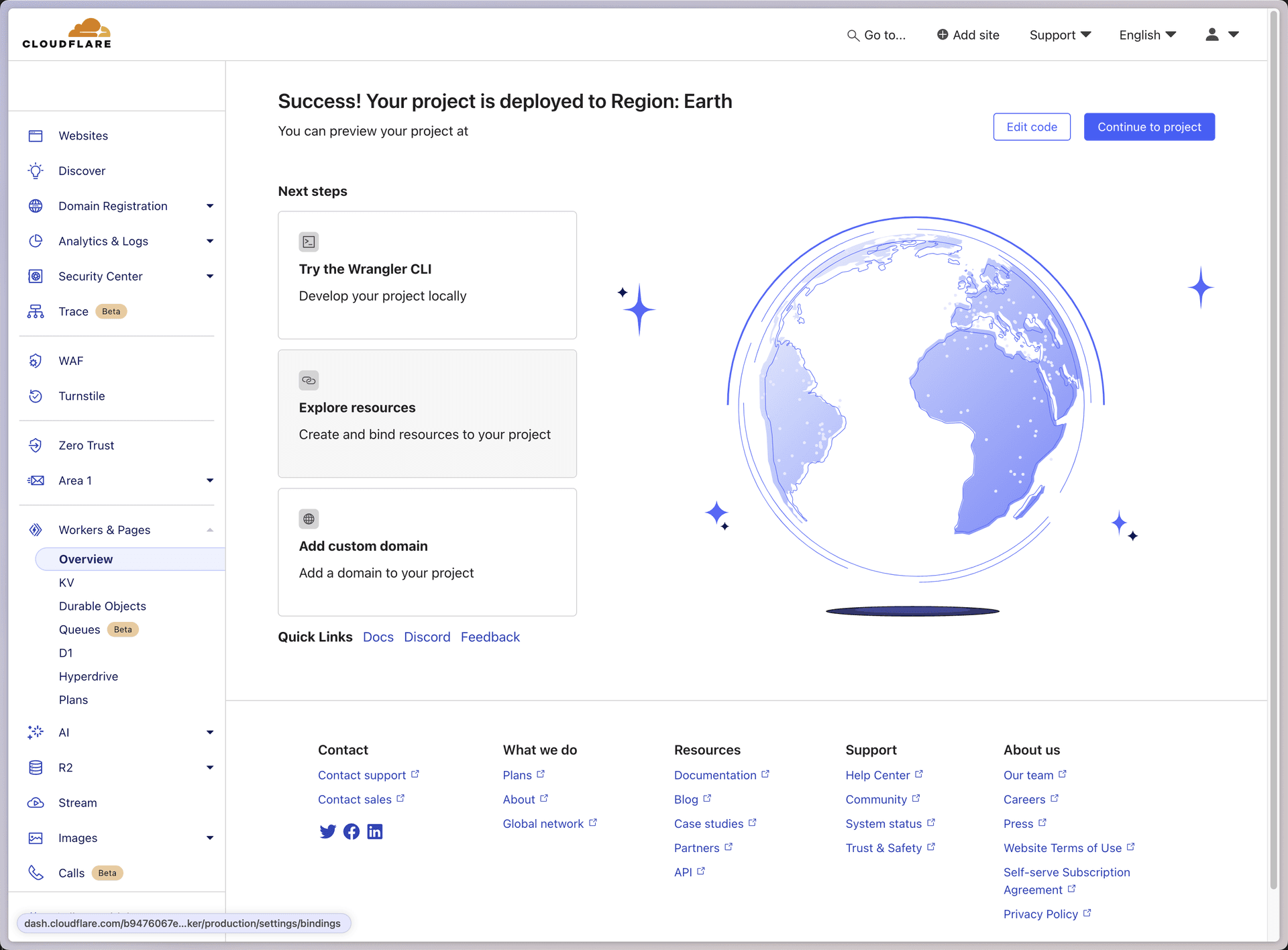The image size is (1288, 950).
Task: Click the Zero Trust sidebar icon
Action: 36,445
